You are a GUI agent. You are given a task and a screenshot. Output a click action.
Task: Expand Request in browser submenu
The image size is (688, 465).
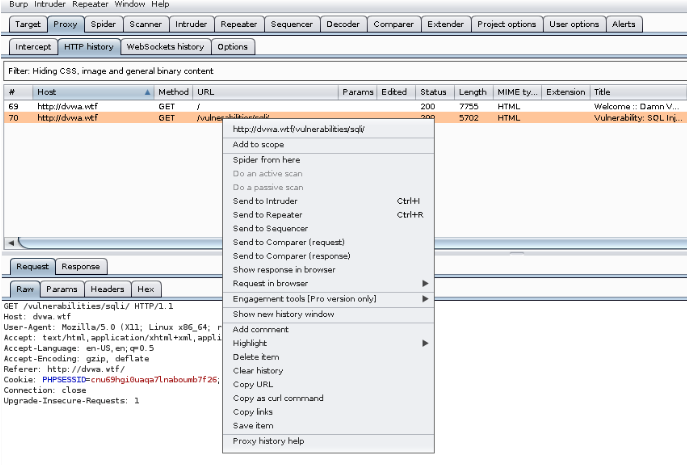[329, 283]
